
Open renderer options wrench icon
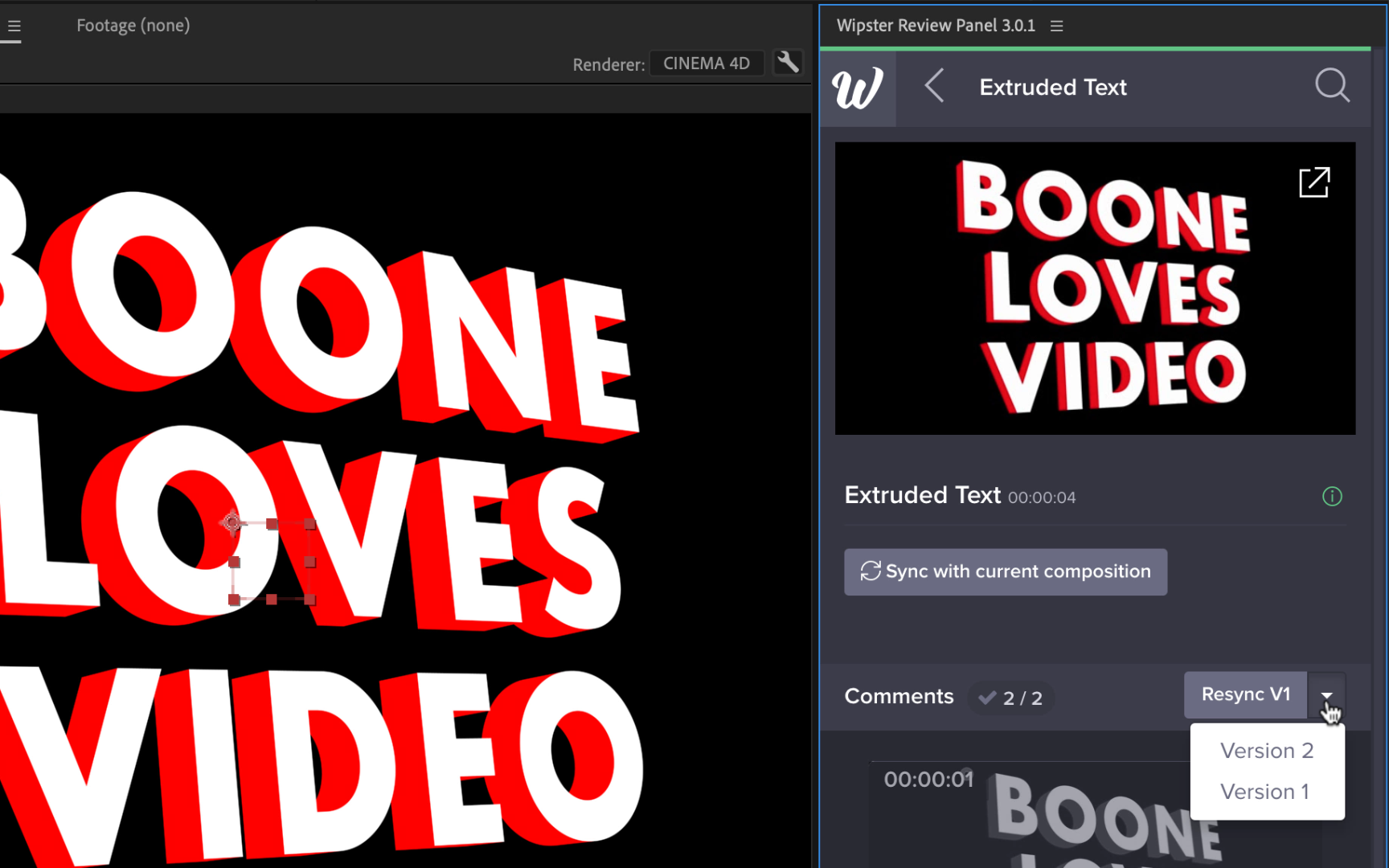pos(788,63)
